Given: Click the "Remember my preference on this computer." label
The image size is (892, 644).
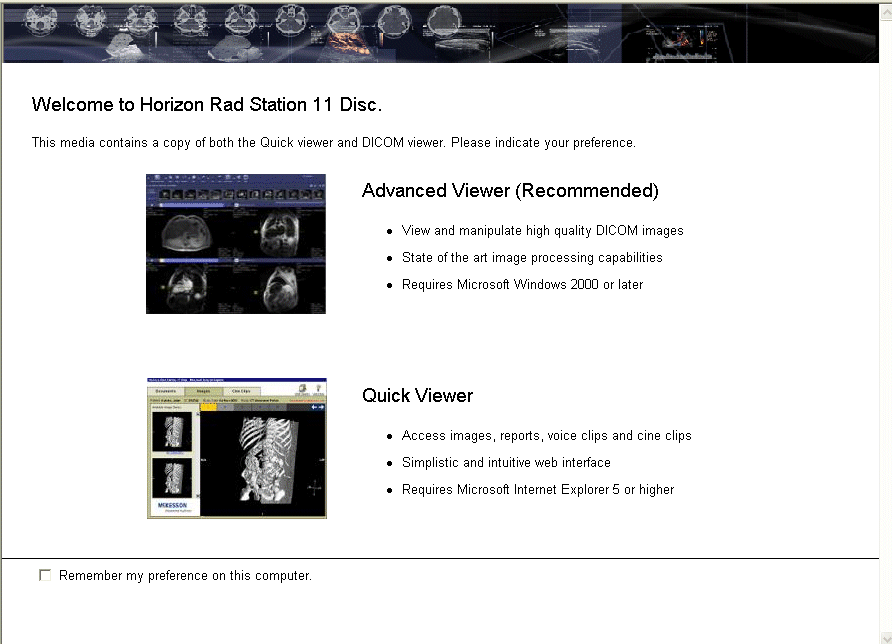Looking at the screenshot, I should click(x=185, y=576).
